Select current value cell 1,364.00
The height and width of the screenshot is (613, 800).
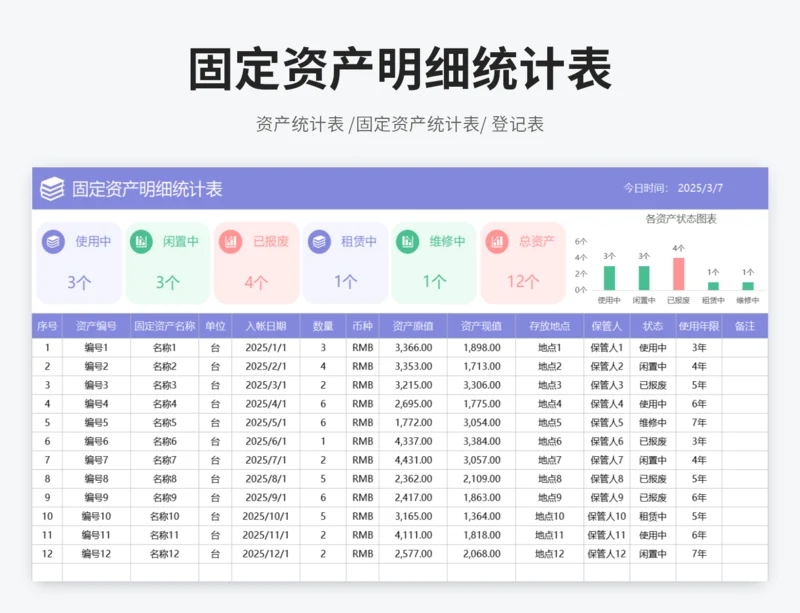click(482, 516)
